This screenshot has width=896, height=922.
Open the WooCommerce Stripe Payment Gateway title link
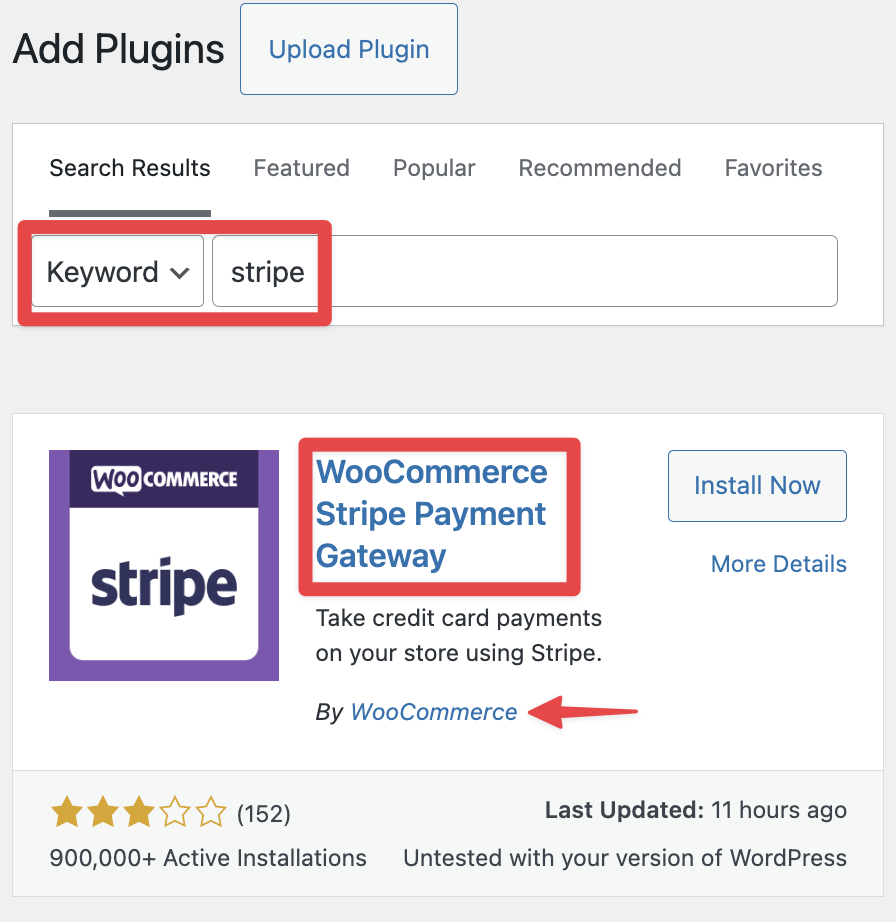(431, 514)
